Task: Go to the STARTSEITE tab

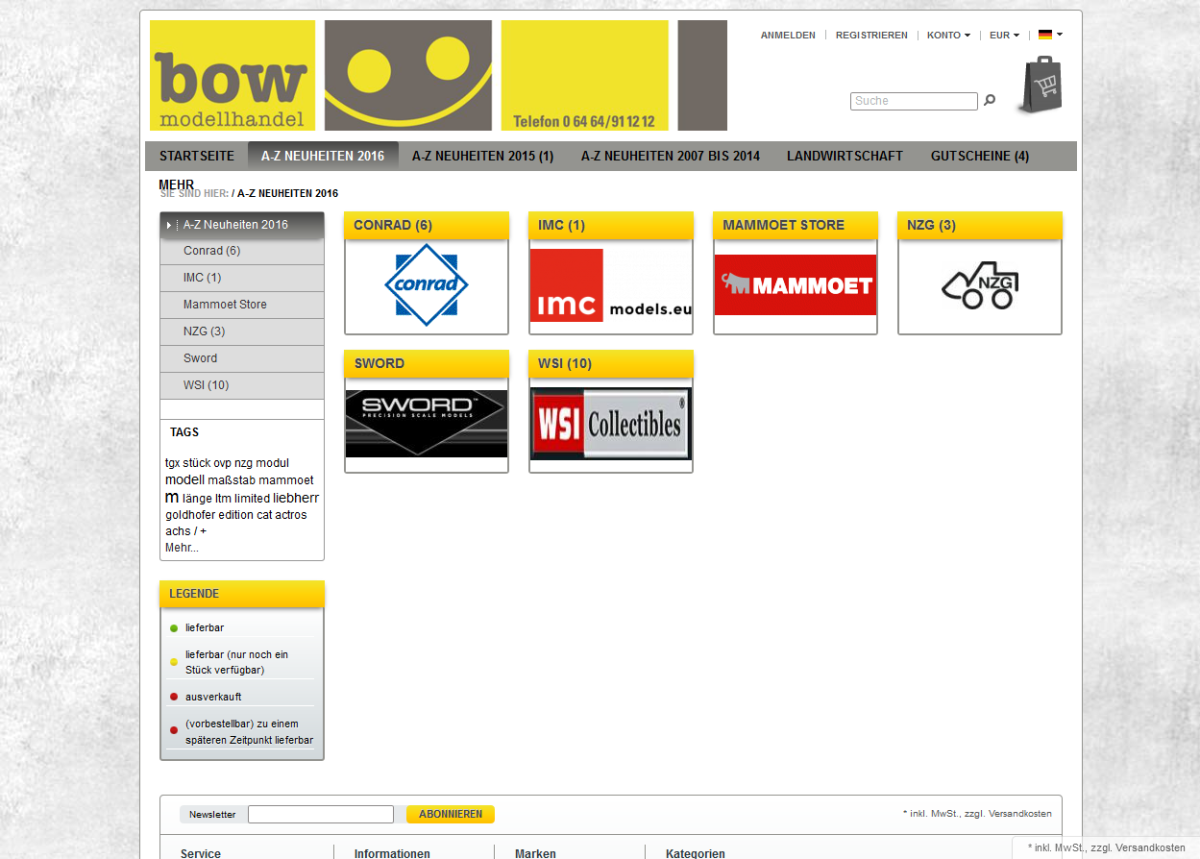Action: [197, 156]
